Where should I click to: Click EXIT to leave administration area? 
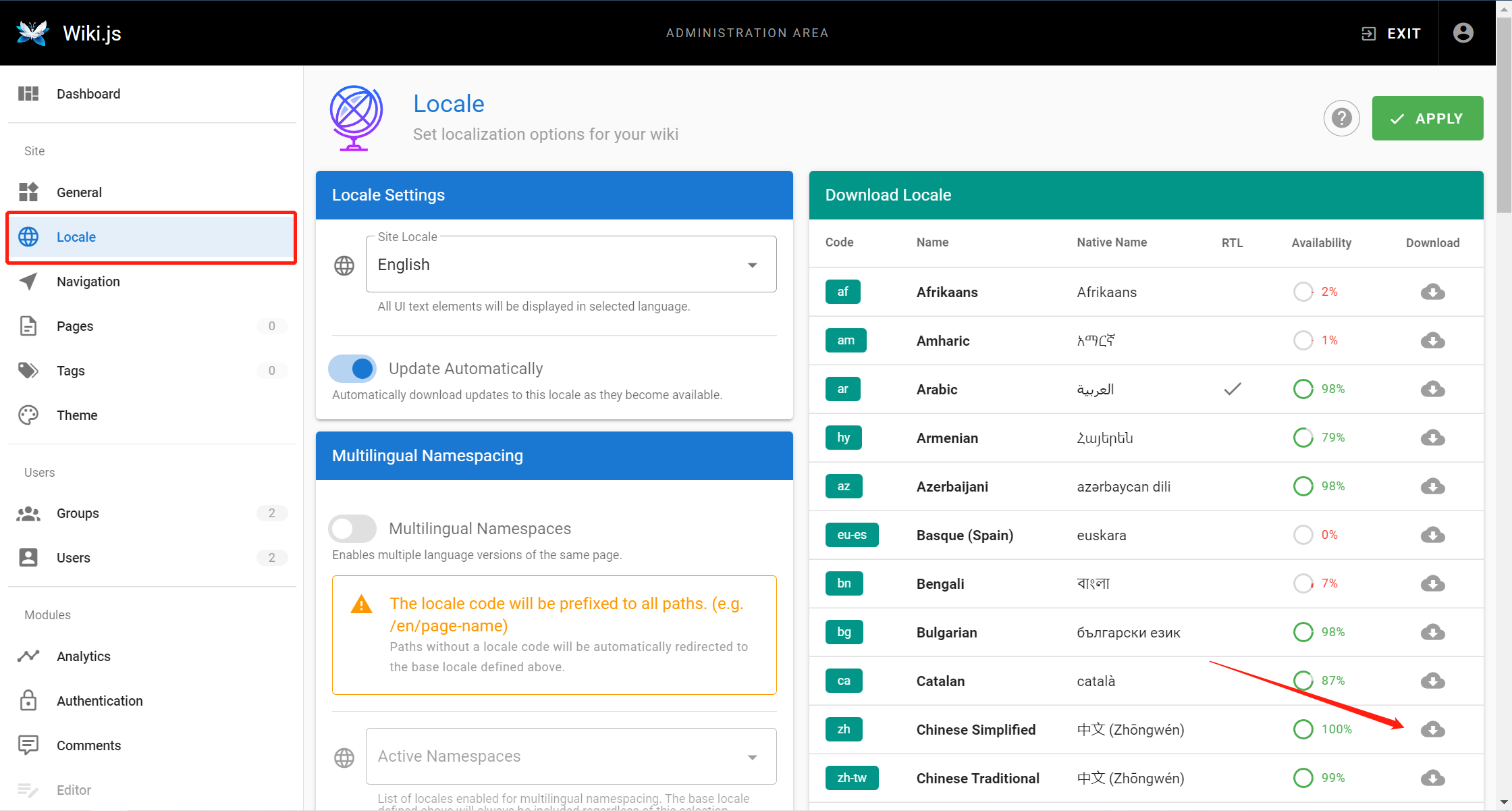(1390, 32)
